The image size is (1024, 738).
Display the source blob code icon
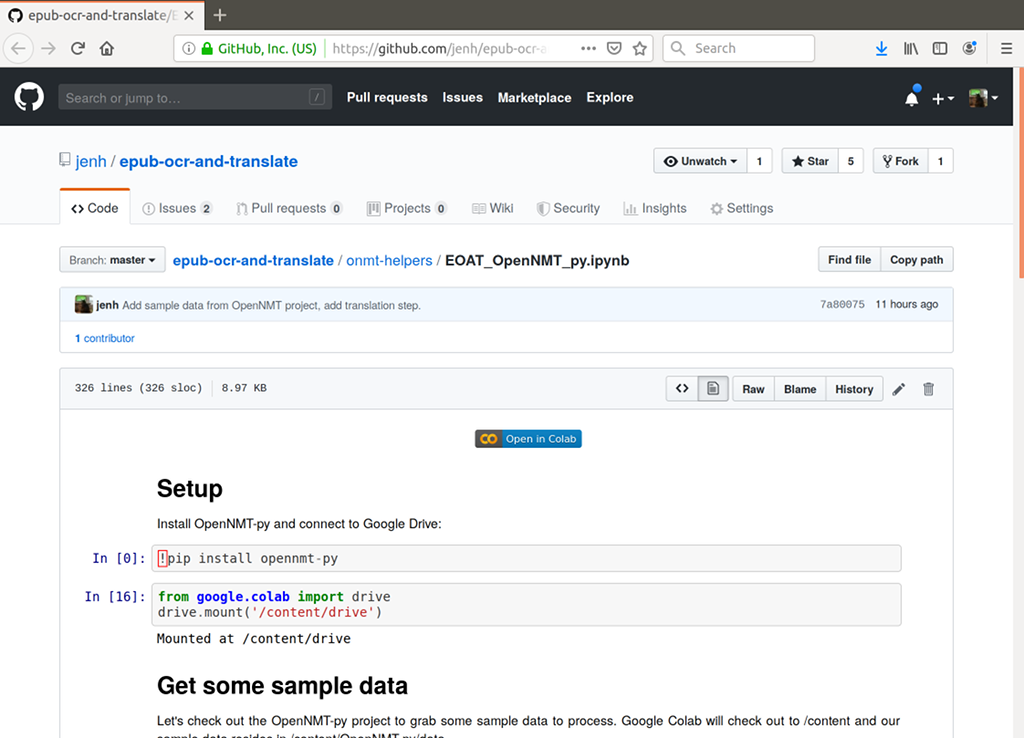[682, 389]
